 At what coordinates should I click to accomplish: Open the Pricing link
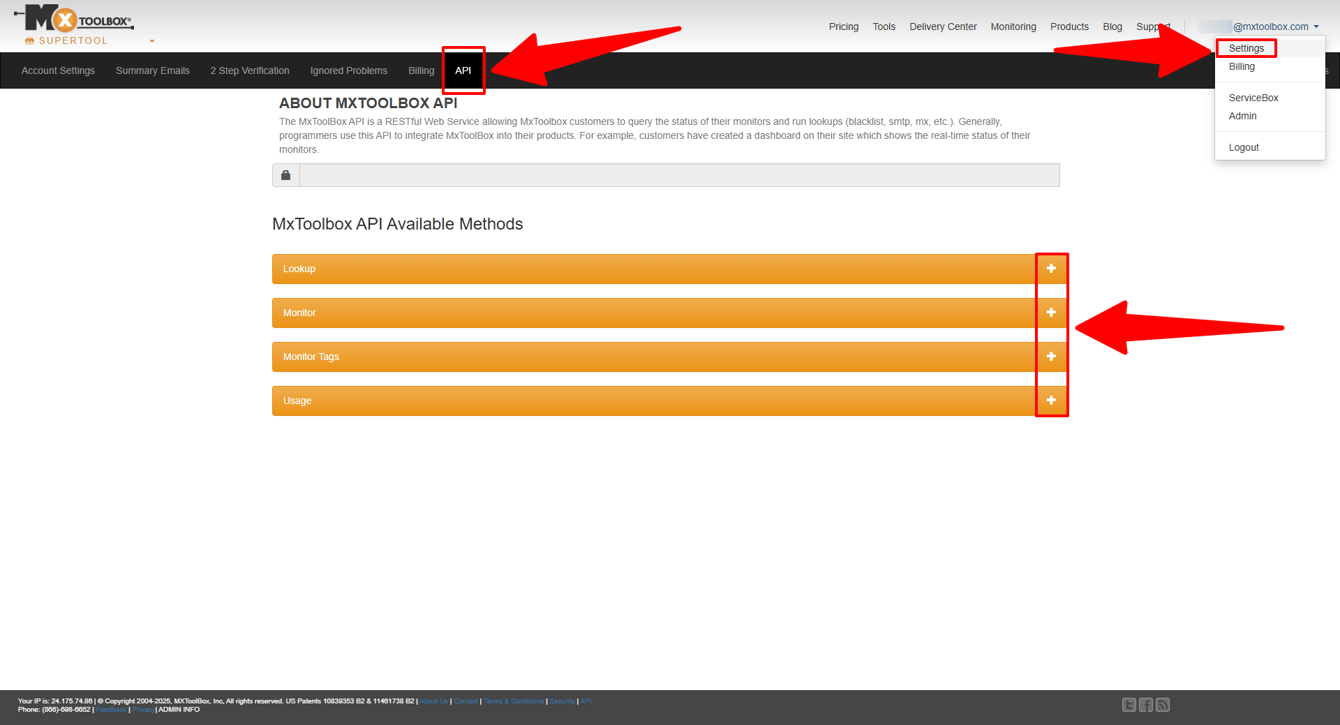coord(843,26)
